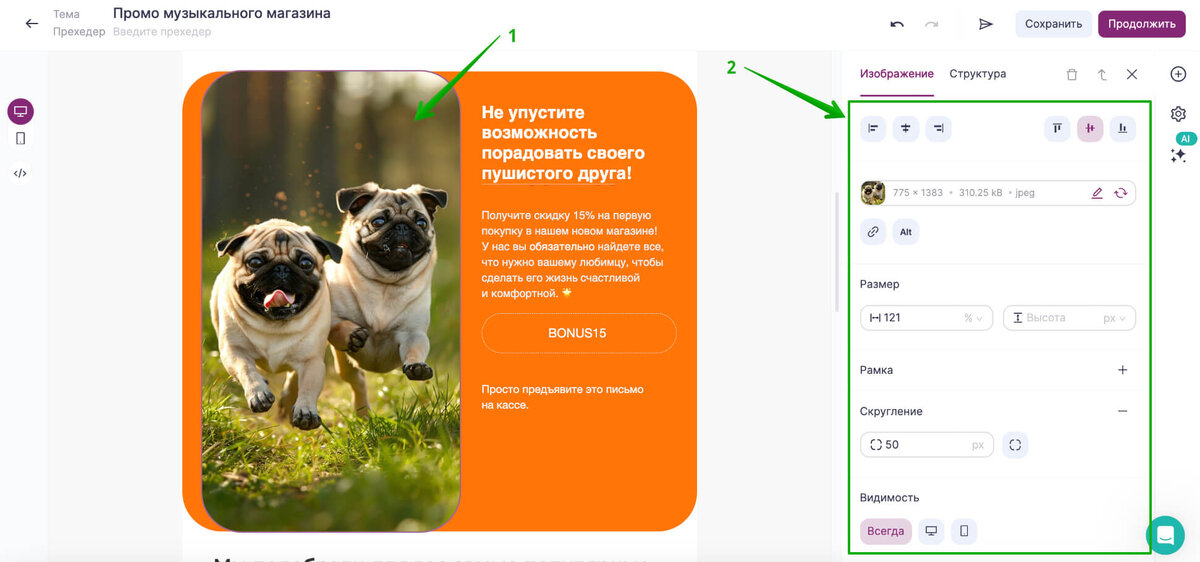1200x562 pixels.
Task: Expand the Рамка border section
Action: 1122,370
